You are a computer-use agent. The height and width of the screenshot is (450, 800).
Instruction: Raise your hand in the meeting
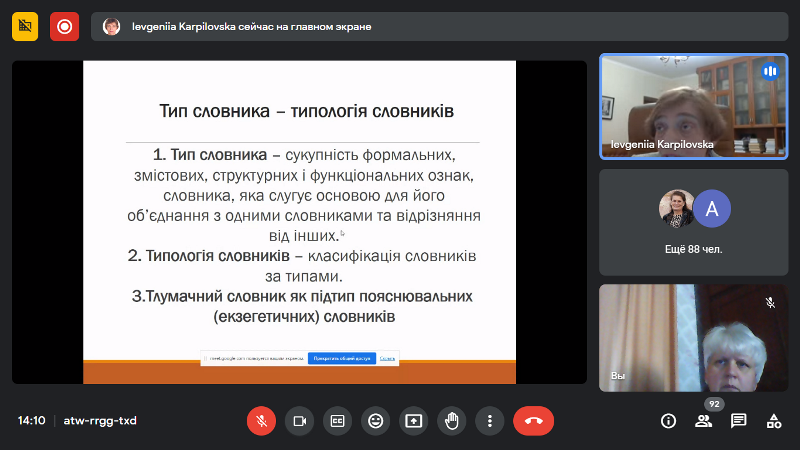point(451,421)
